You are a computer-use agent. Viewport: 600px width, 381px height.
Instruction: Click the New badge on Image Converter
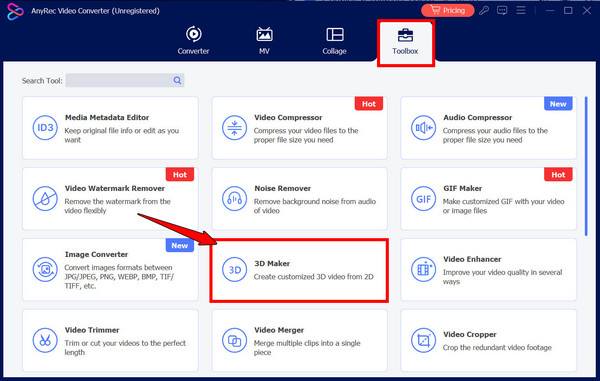(x=180, y=245)
